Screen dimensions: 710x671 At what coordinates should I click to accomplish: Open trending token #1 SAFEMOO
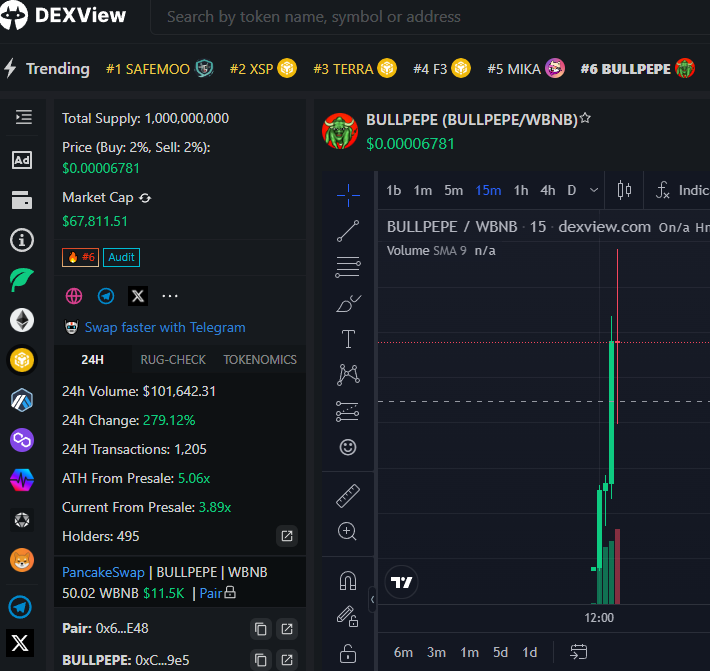159,69
